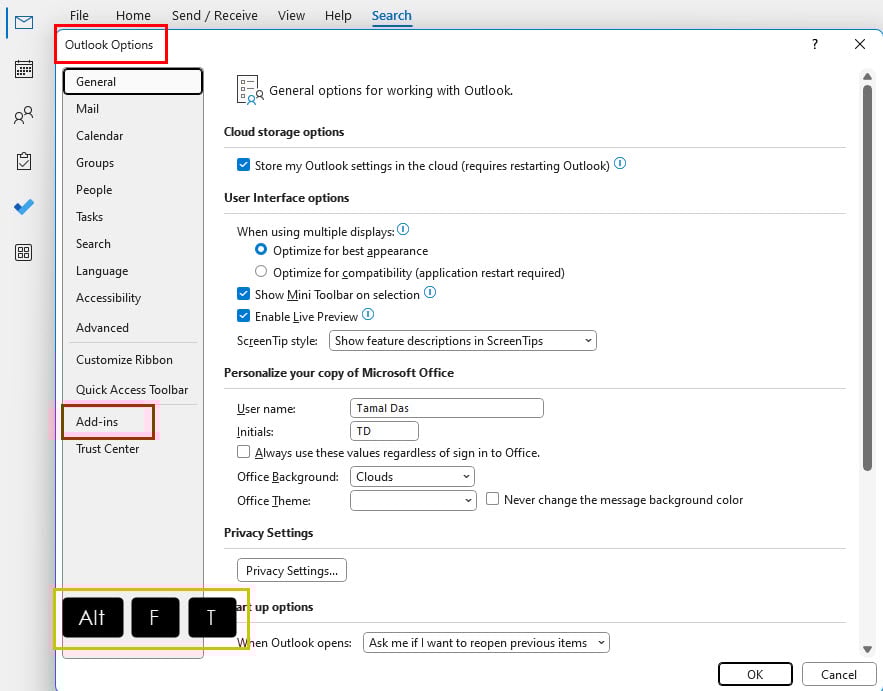Viewport: 883px width, 691px height.
Task: Select Tasks options category
Action: [133, 217]
